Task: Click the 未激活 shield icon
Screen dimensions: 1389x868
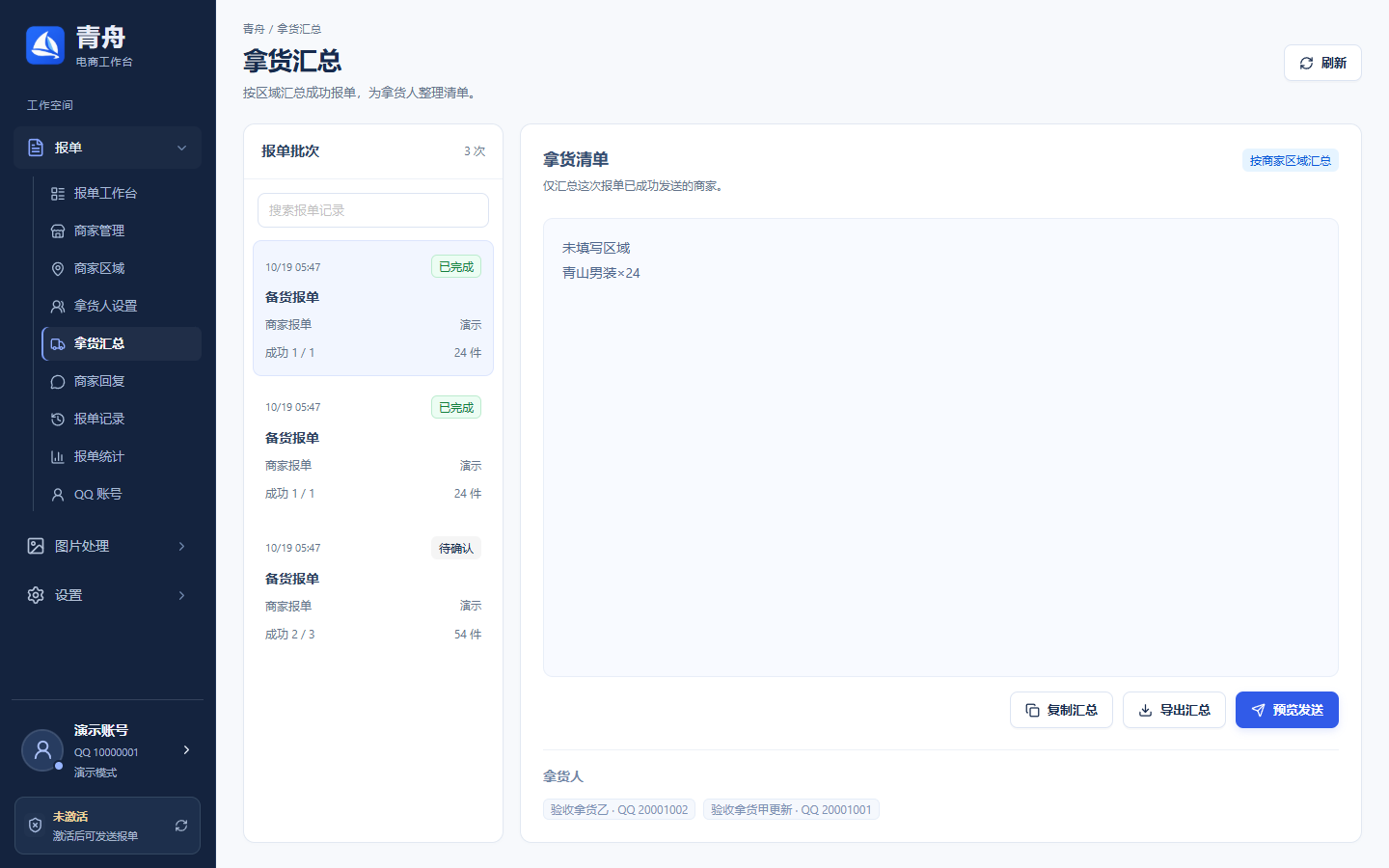Action: [36, 826]
